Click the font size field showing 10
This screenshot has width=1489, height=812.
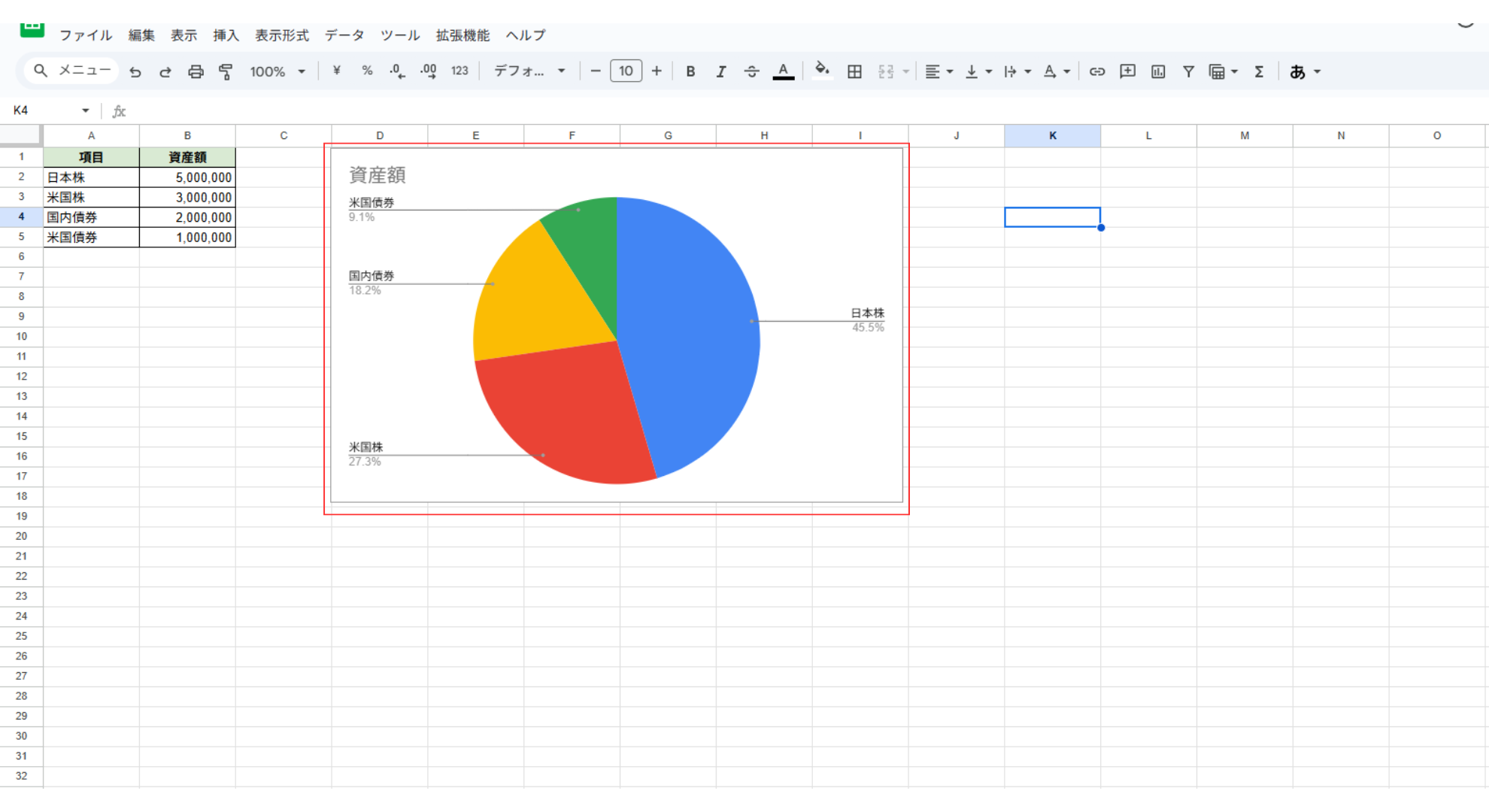click(x=626, y=71)
